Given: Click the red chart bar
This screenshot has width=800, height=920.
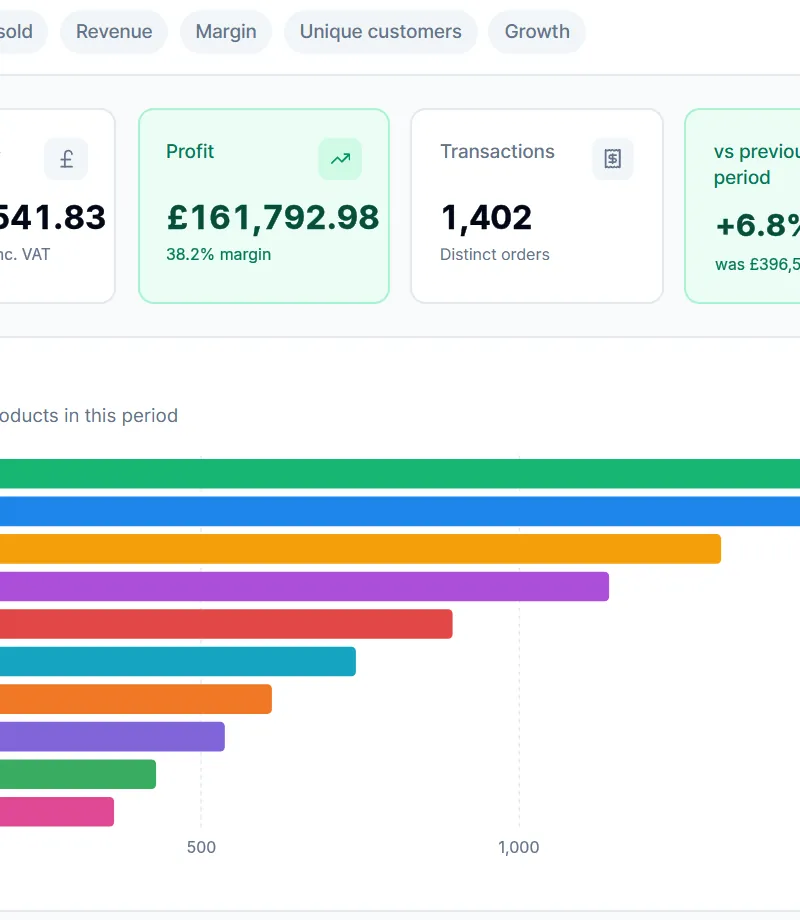Looking at the screenshot, I should pos(226,624).
